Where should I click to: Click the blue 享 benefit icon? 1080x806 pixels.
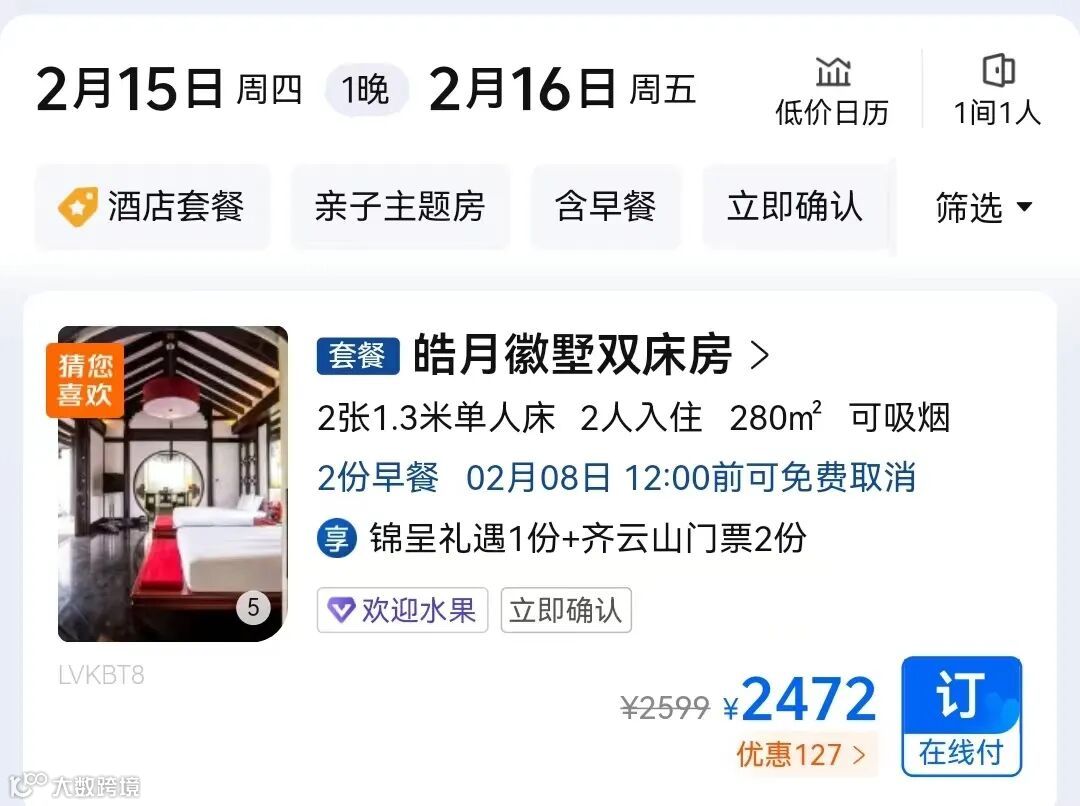pos(337,539)
